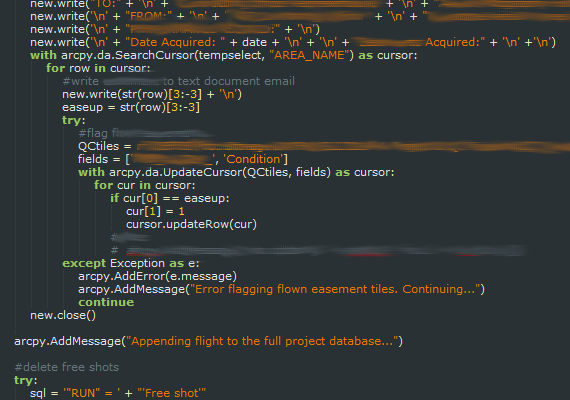Click the 'sql = ' line with 'Free shot'
The image size is (570, 400).
click(118, 393)
